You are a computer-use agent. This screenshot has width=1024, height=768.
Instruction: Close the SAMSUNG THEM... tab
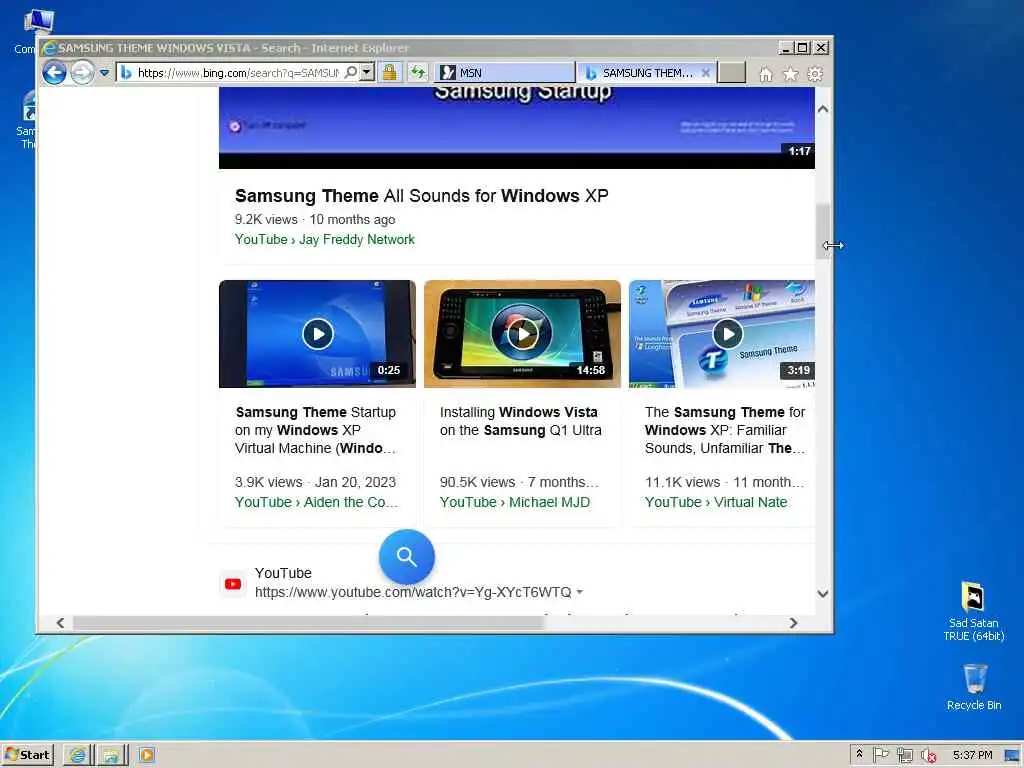click(x=706, y=72)
